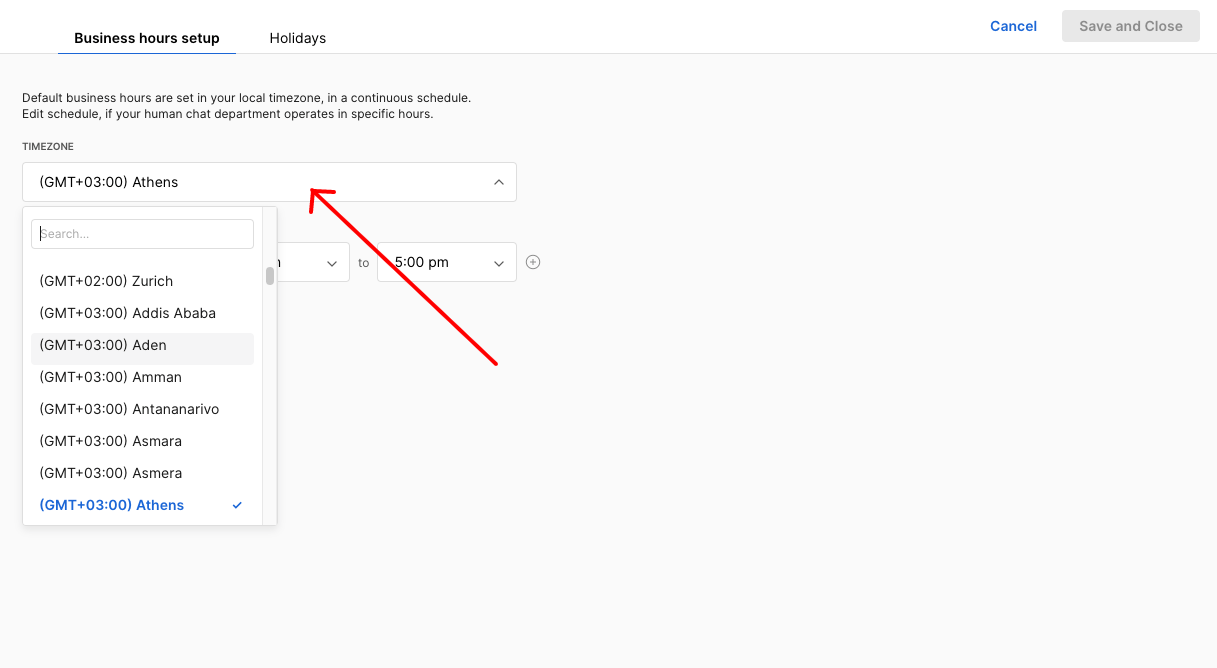Select the Business hours setup tab
The height and width of the screenshot is (668, 1217).
147,38
